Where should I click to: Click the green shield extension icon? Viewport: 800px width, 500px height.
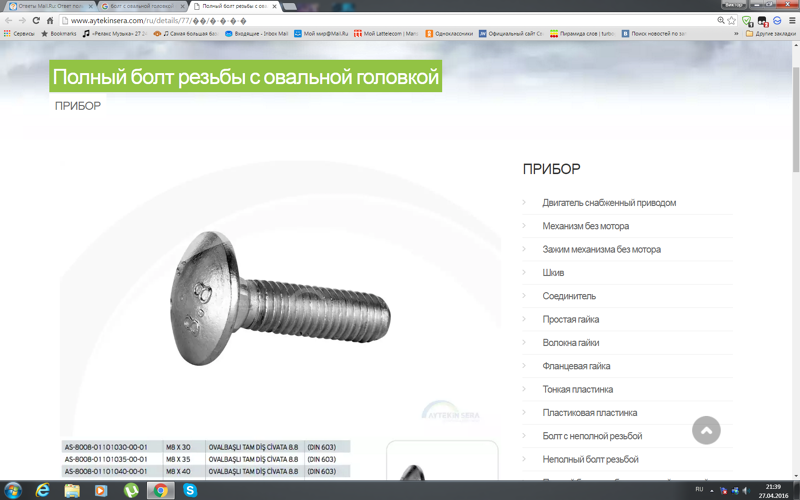(747, 21)
